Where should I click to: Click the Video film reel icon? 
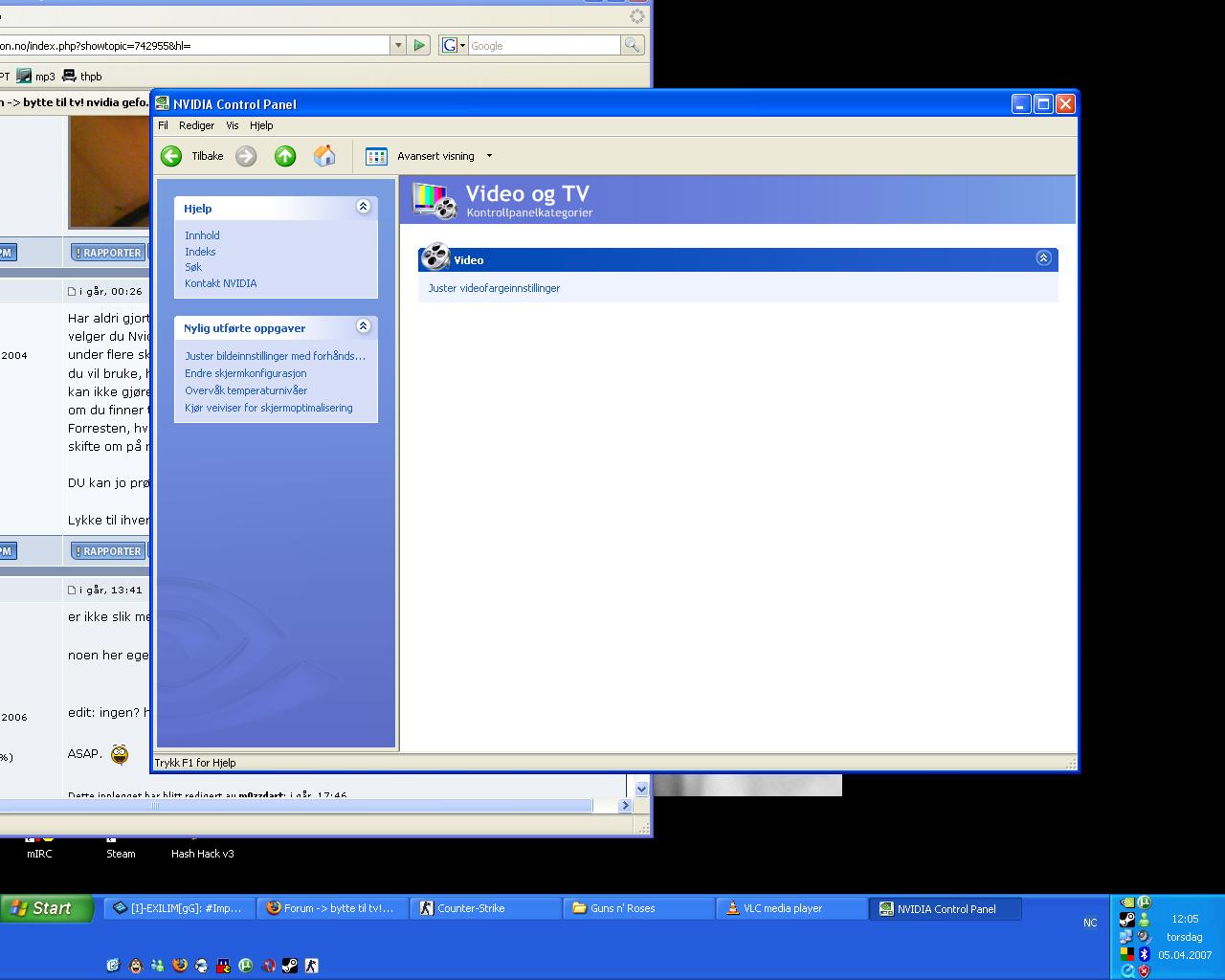[435, 256]
